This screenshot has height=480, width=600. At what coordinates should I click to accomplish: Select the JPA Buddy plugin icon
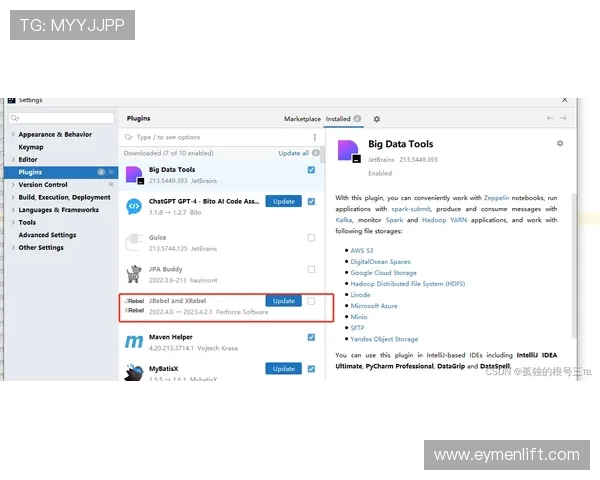(133, 273)
